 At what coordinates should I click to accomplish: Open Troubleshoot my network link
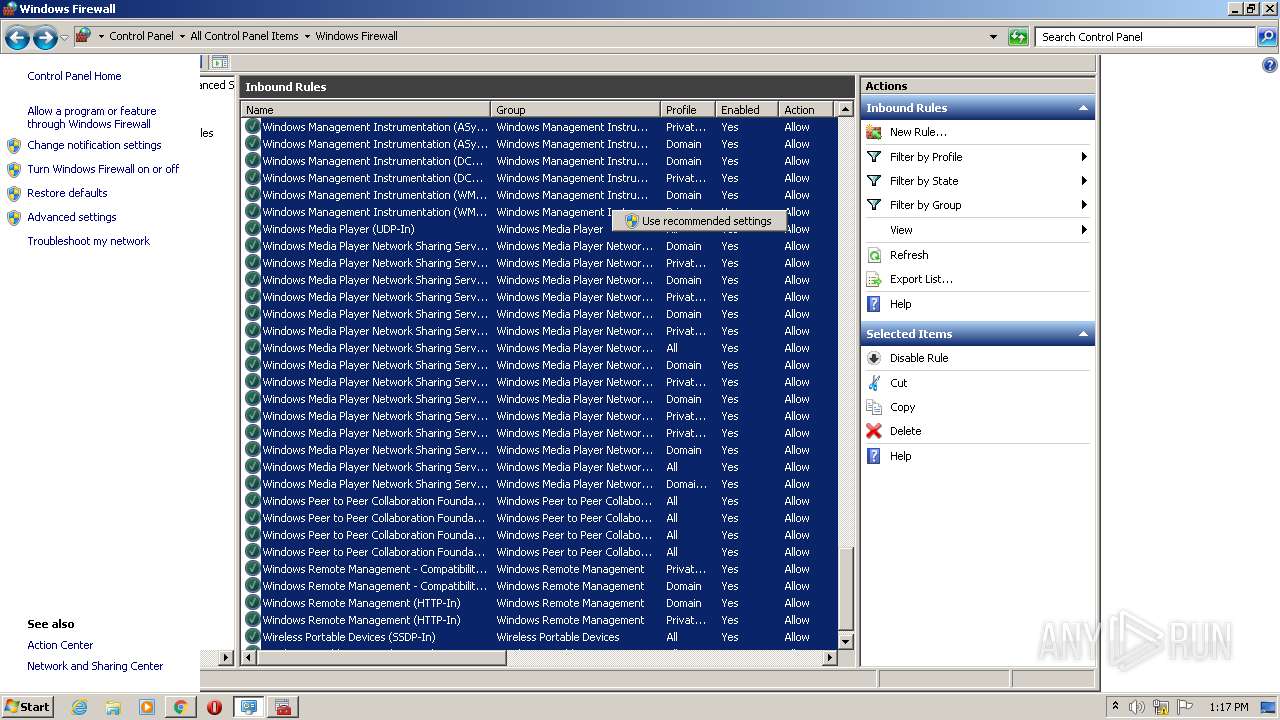[x=88, y=241]
